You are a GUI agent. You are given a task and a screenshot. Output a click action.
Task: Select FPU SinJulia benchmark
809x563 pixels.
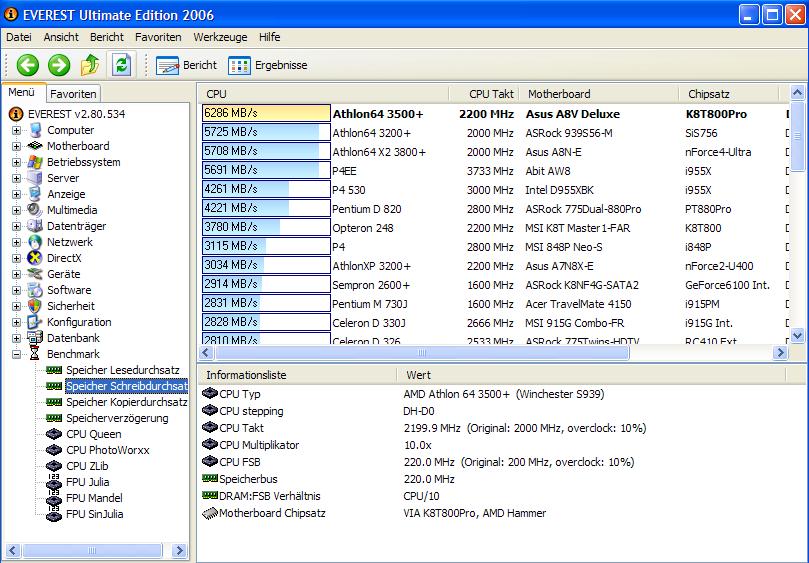tap(94, 514)
